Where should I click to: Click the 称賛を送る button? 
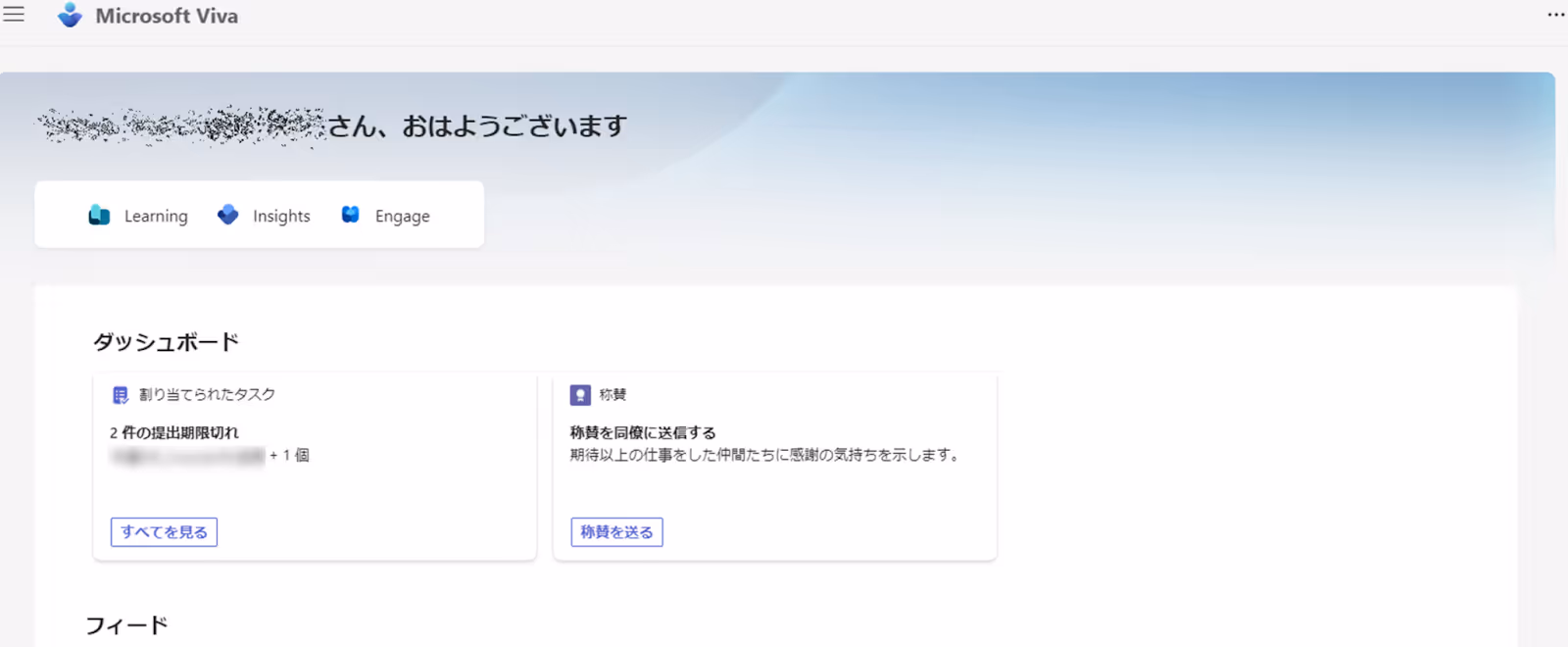[616, 532]
